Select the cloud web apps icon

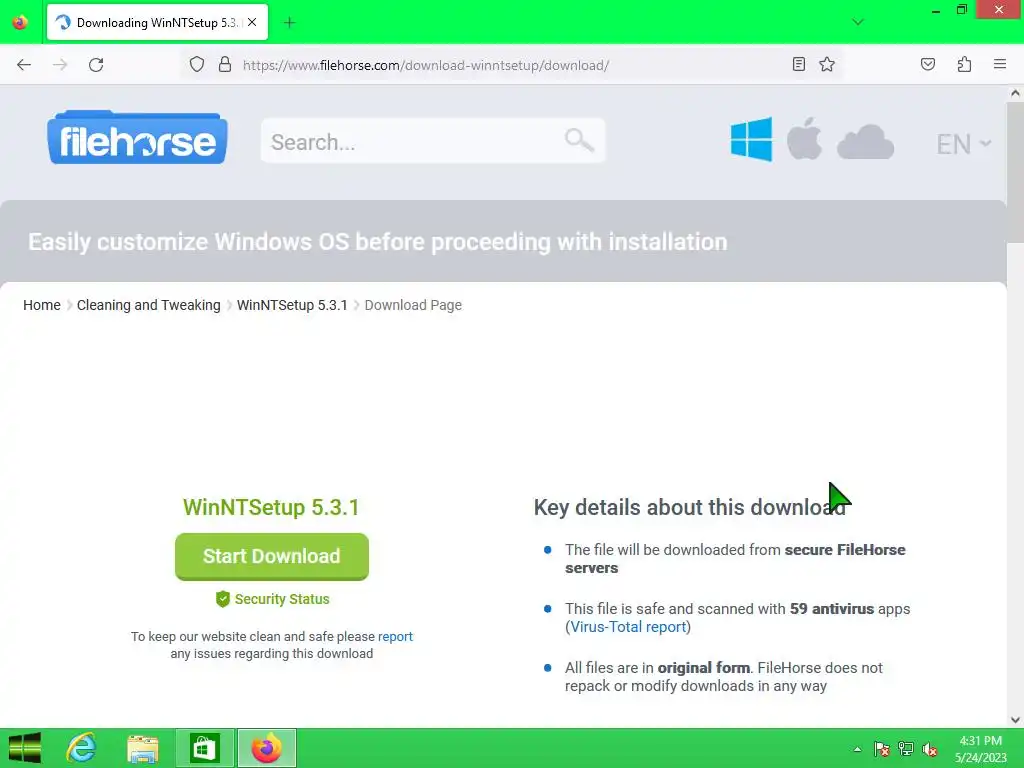pyautogui.click(x=865, y=142)
